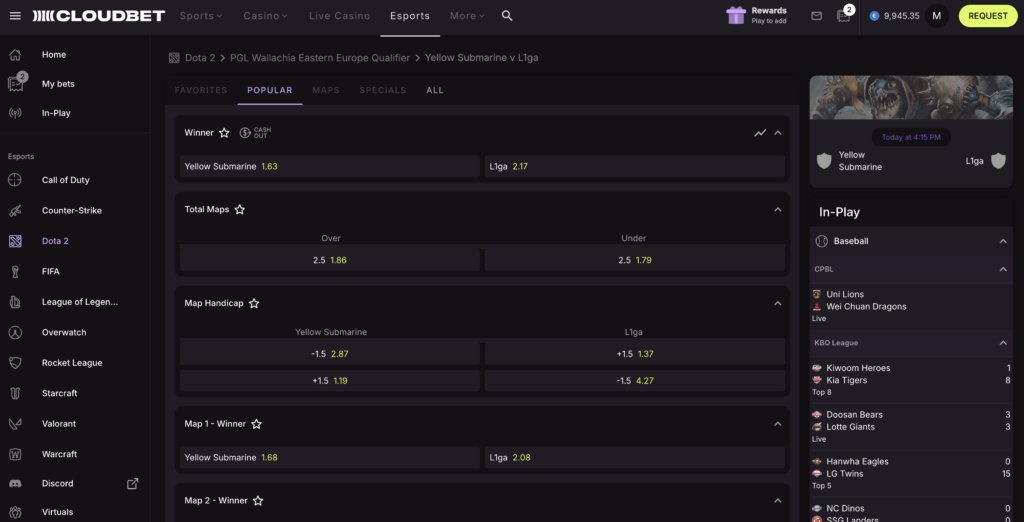Switch to the Favorites tab
The image size is (1024, 522).
(x=201, y=90)
